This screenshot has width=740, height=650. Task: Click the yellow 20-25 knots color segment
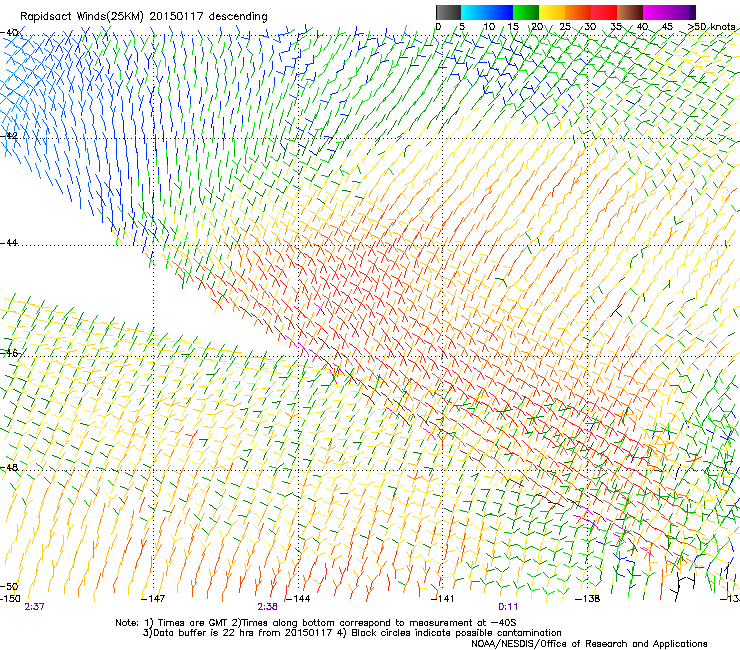pos(552,12)
